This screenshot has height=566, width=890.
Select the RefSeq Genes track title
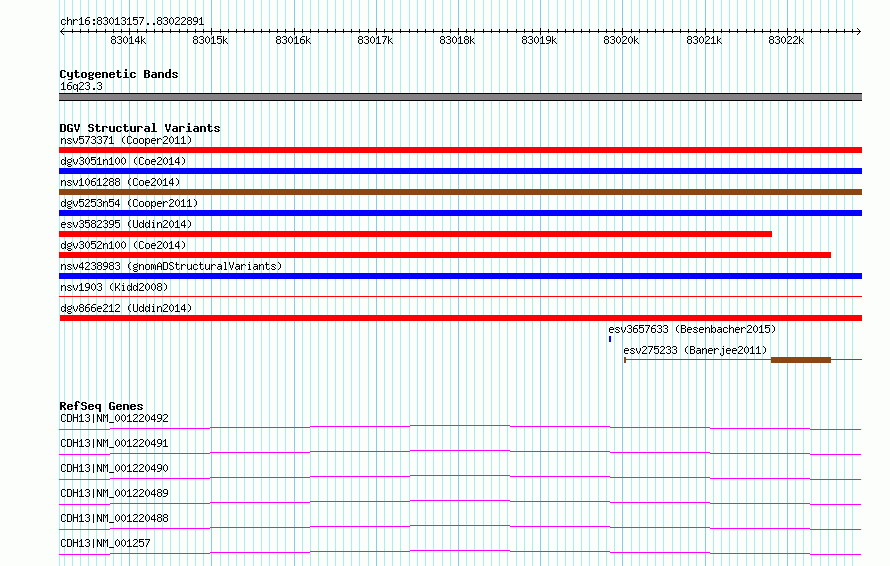(x=101, y=406)
